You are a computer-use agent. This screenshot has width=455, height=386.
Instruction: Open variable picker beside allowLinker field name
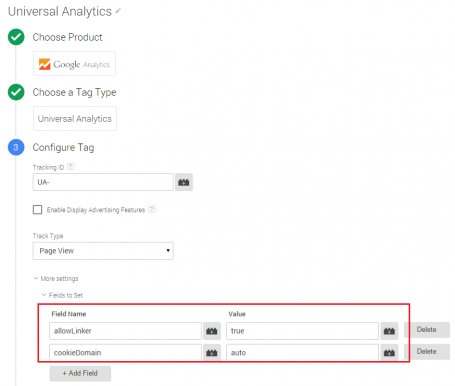click(212, 331)
